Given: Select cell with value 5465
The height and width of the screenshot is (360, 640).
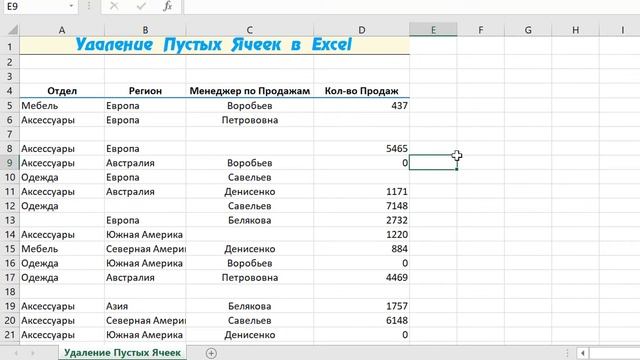Looking at the screenshot, I should [362, 149].
